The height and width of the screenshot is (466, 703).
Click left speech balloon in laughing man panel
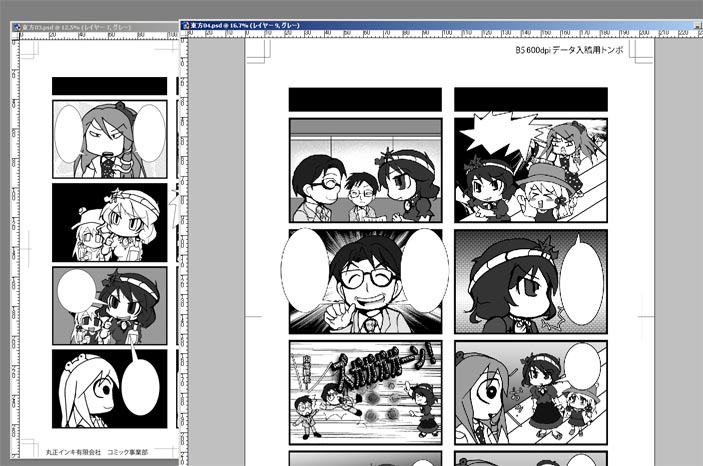[306, 270]
